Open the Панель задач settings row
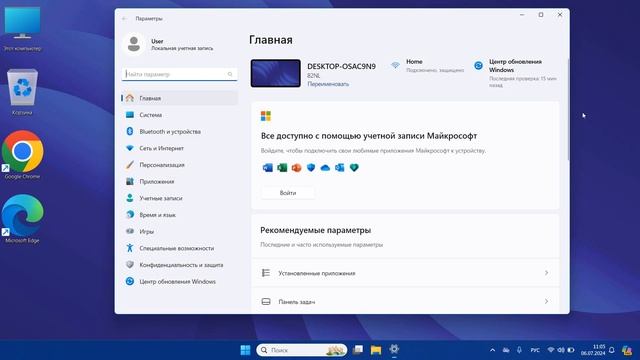This screenshot has height=360, width=640. click(405, 301)
